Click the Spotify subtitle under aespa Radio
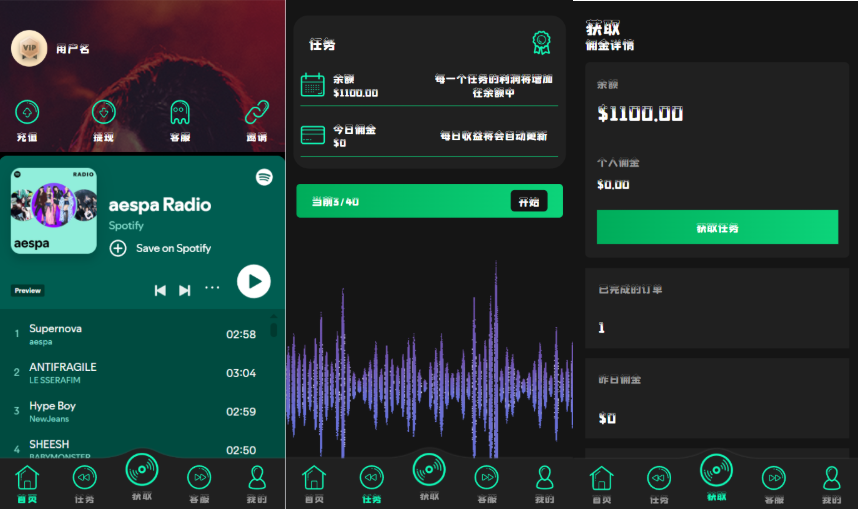Viewport: 858px width, 509px height. [x=126, y=225]
